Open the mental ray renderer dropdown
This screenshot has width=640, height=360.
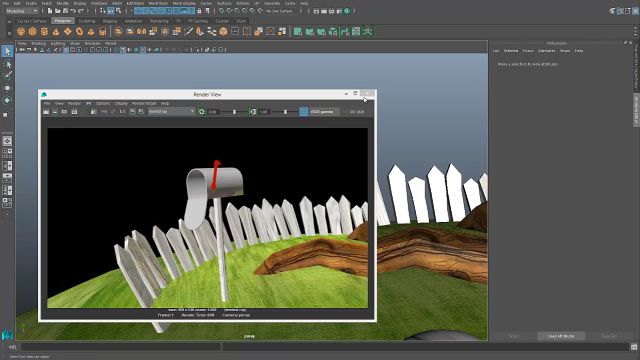pos(171,111)
